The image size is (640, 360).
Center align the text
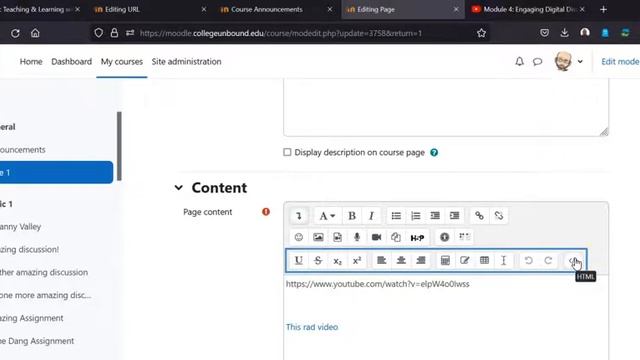pyautogui.click(x=401, y=260)
